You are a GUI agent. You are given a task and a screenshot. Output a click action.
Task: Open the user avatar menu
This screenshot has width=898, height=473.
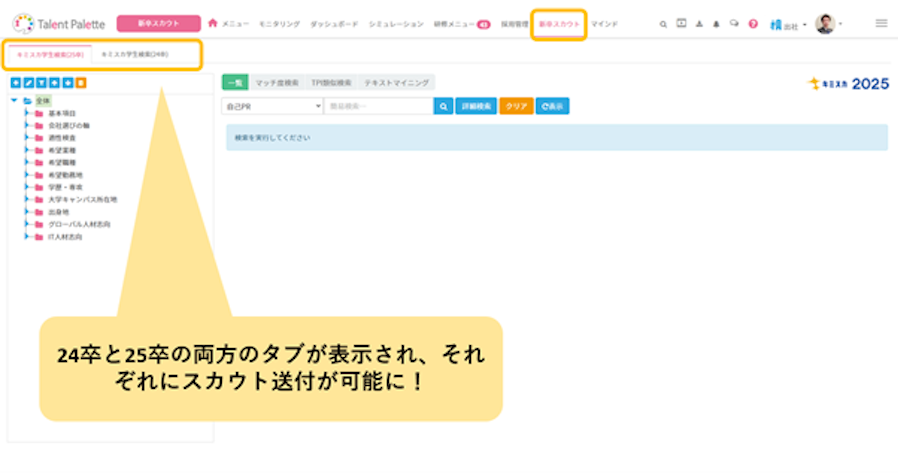pyautogui.click(x=828, y=24)
